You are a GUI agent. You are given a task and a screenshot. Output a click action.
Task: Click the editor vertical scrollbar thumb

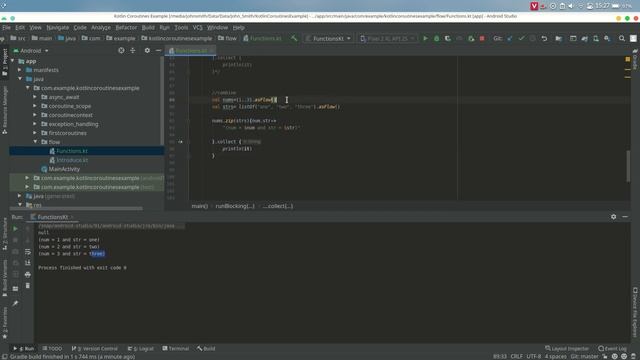628,166
